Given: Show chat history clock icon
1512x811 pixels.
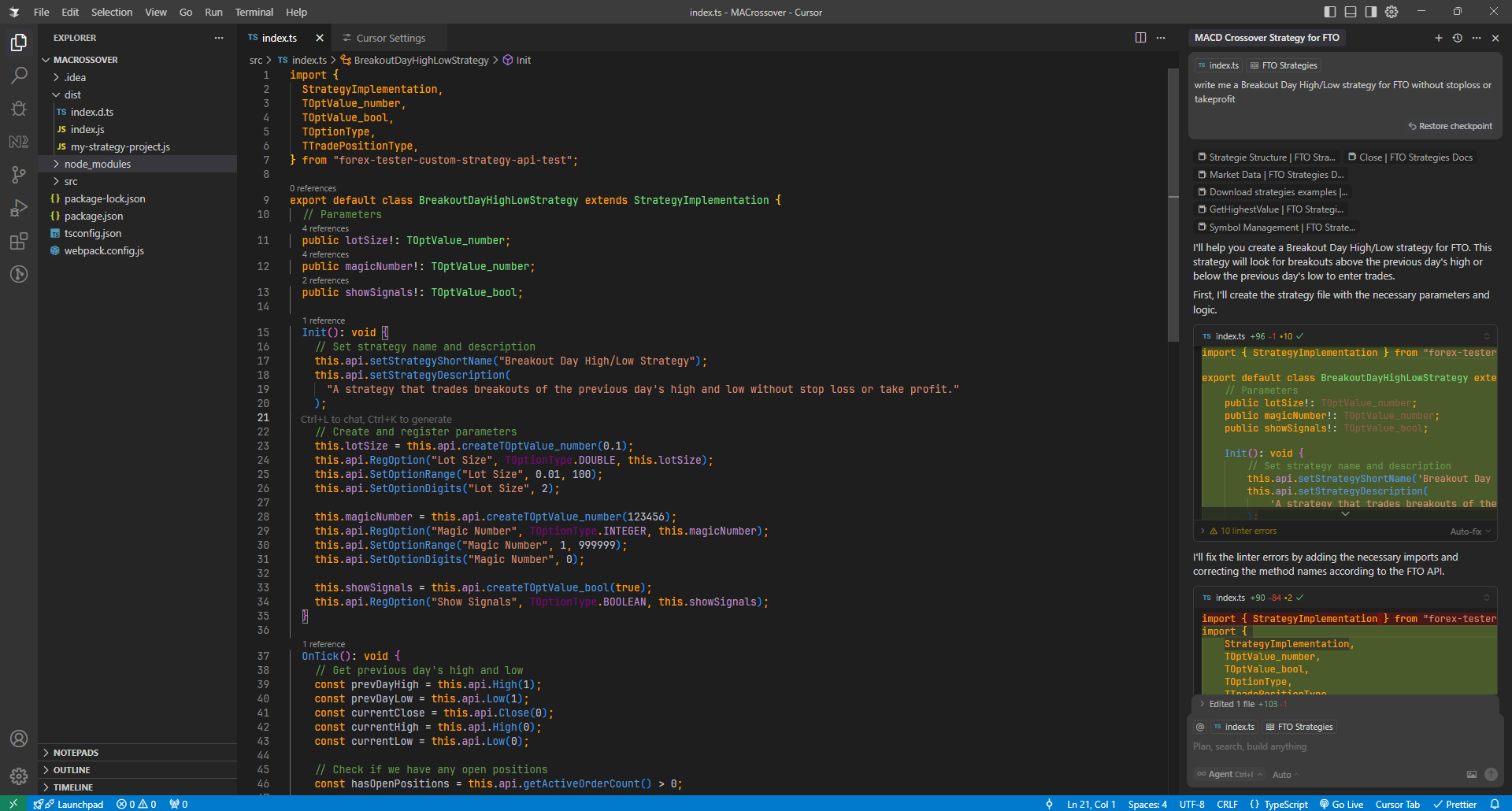Looking at the screenshot, I should [x=1457, y=38].
